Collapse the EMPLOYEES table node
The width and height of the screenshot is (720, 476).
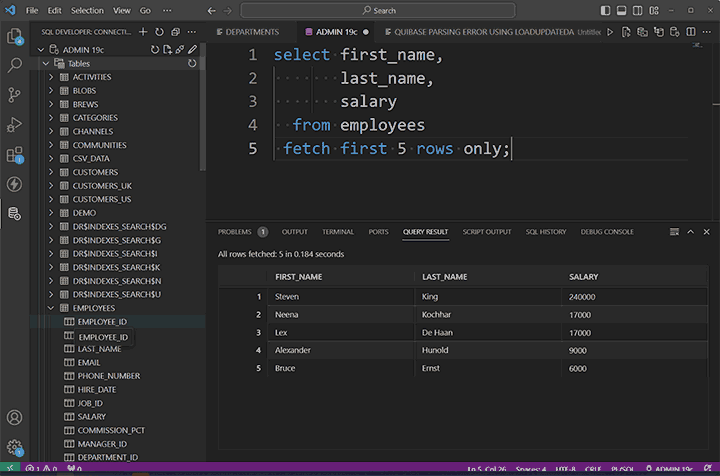[51, 309]
